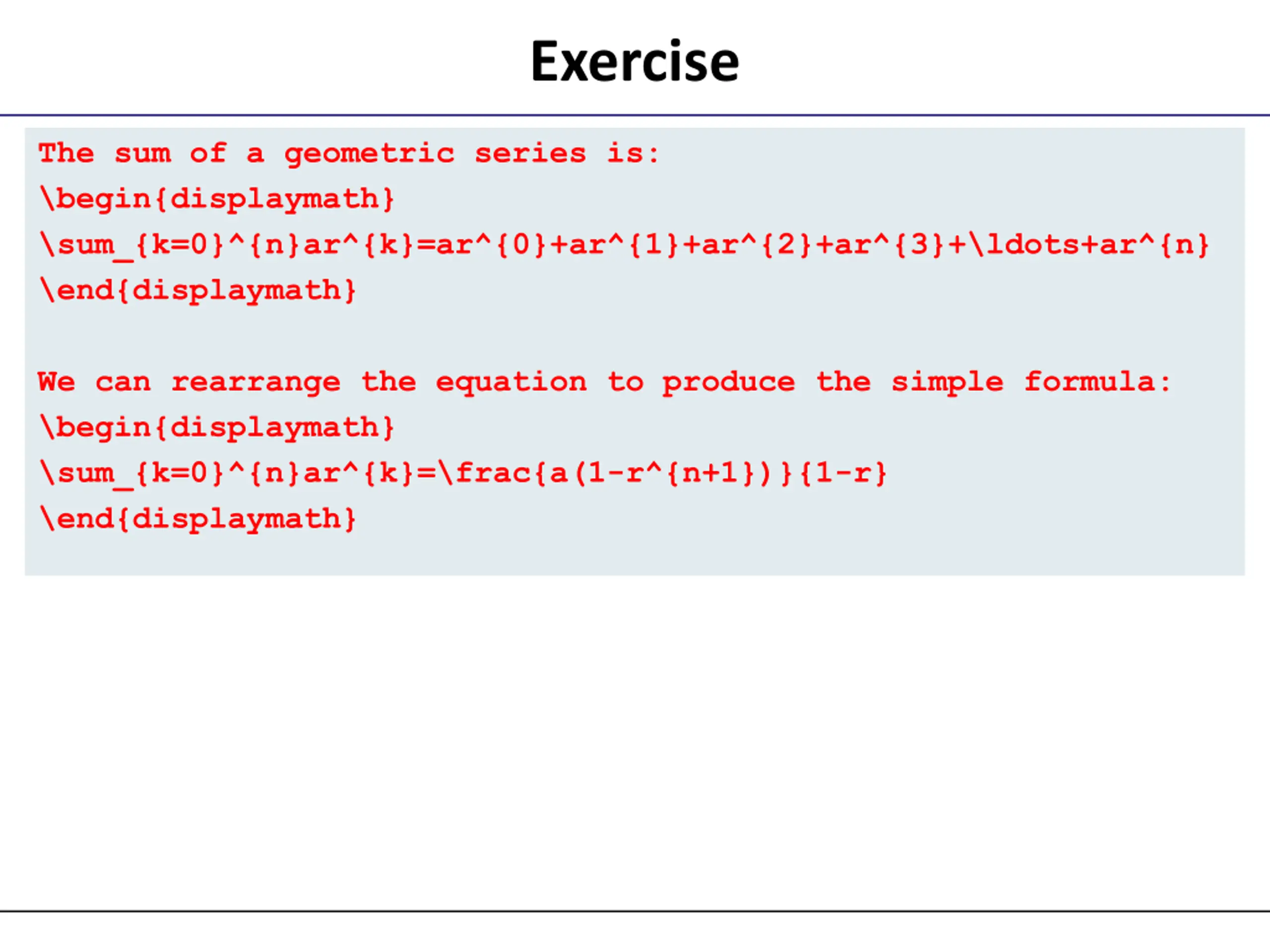This screenshot has height=952, width=1270.
Task: Click the word "sum" in the first sentence
Action: click(142, 154)
